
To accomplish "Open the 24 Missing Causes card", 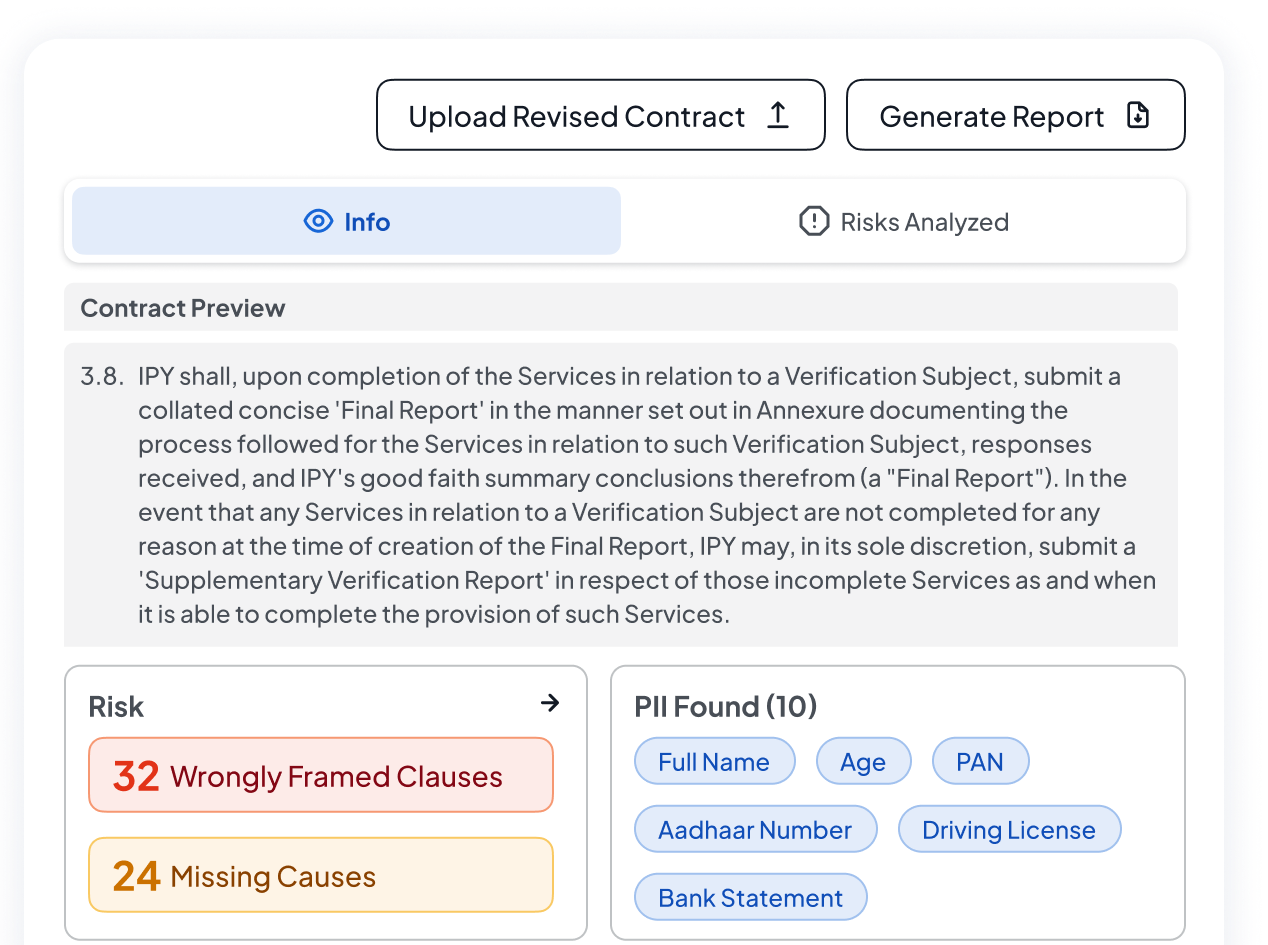I will coord(321,875).
